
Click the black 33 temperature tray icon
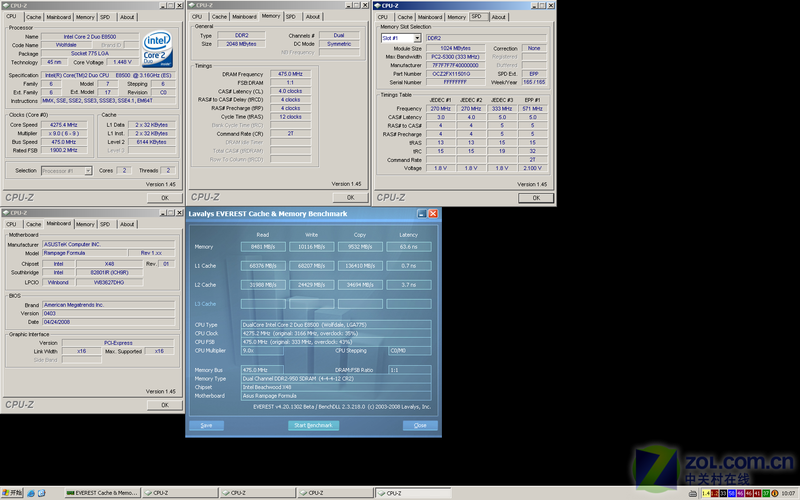[x=723, y=493]
